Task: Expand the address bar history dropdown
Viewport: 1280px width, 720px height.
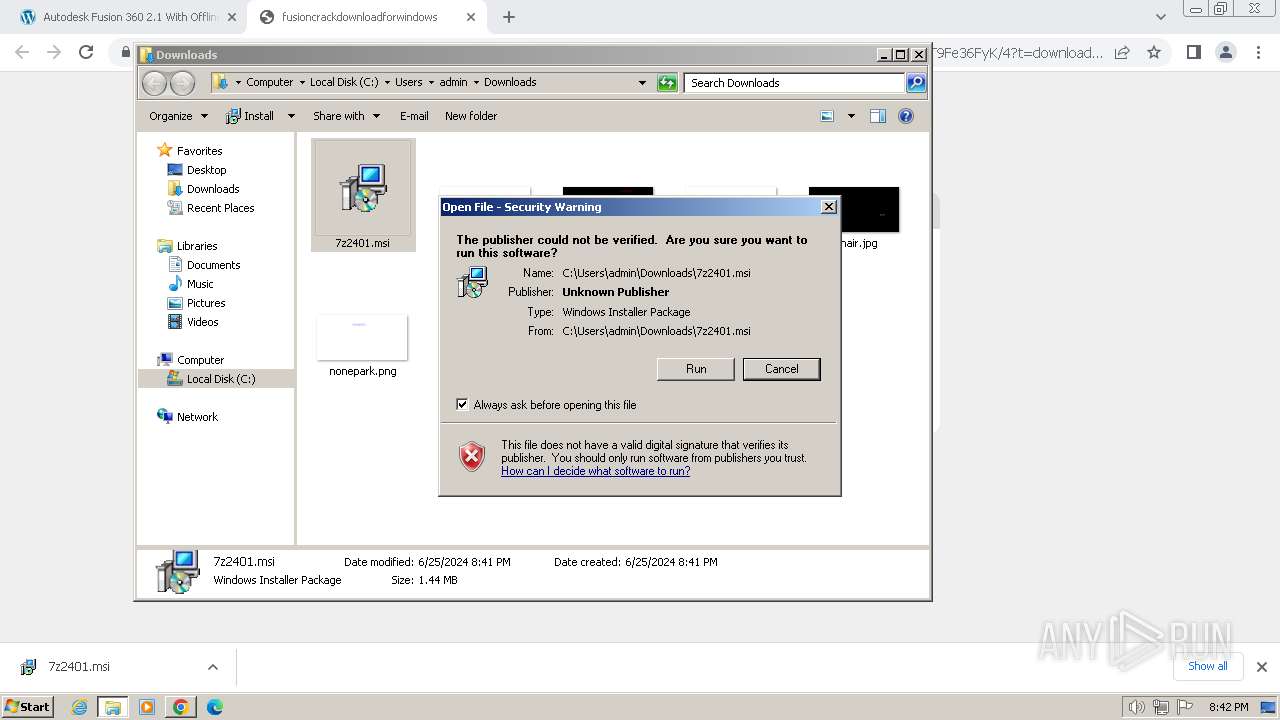Action: pyautogui.click(x=642, y=83)
